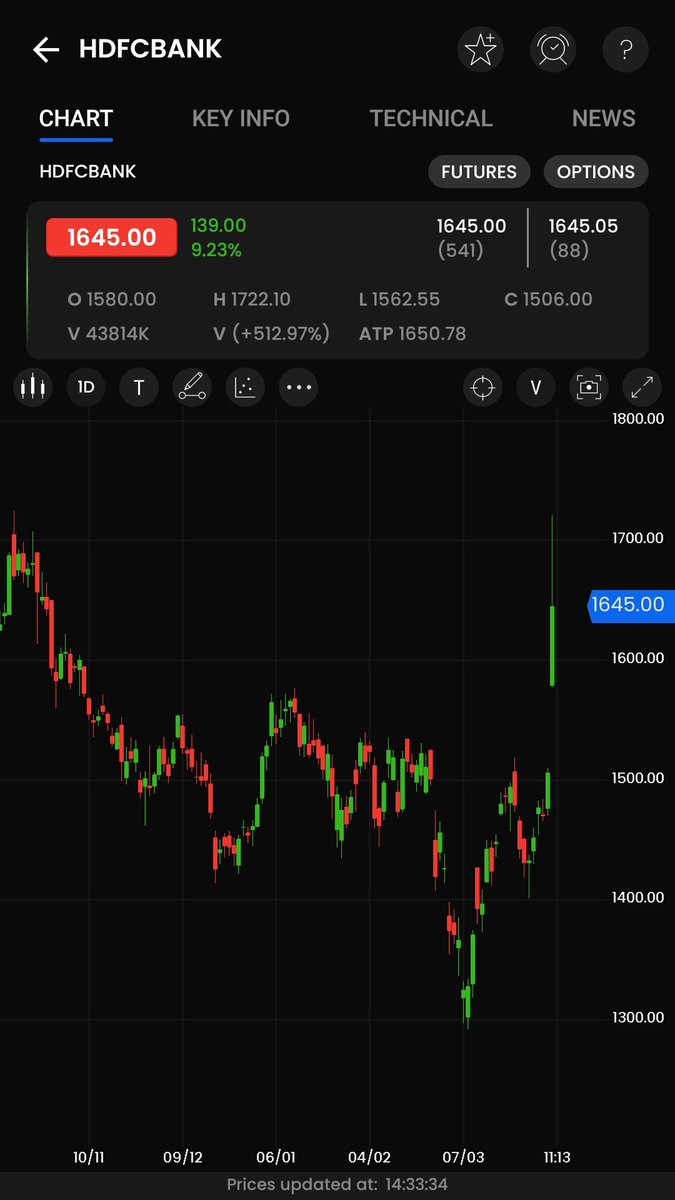The height and width of the screenshot is (1200, 675).
Task: Add HDFCBANK to watchlist with star icon
Action: [481, 49]
